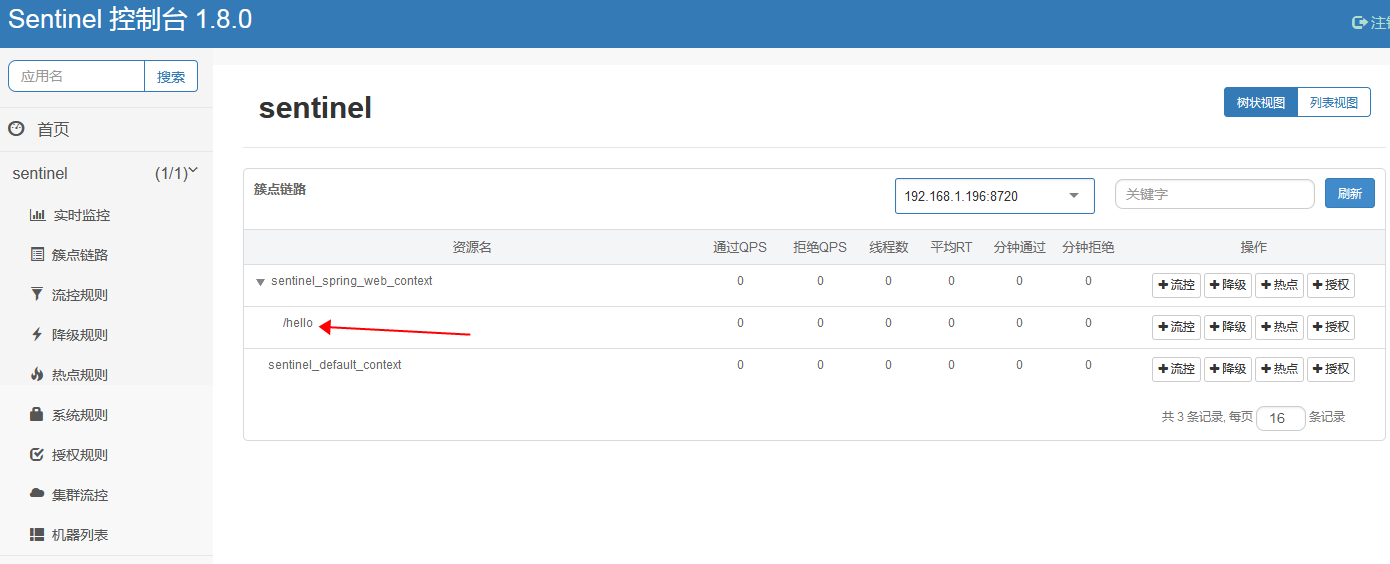Add 热点 rule for sentinel_spring_web_context
Screen dimensions: 1390x564
tap(1280, 285)
